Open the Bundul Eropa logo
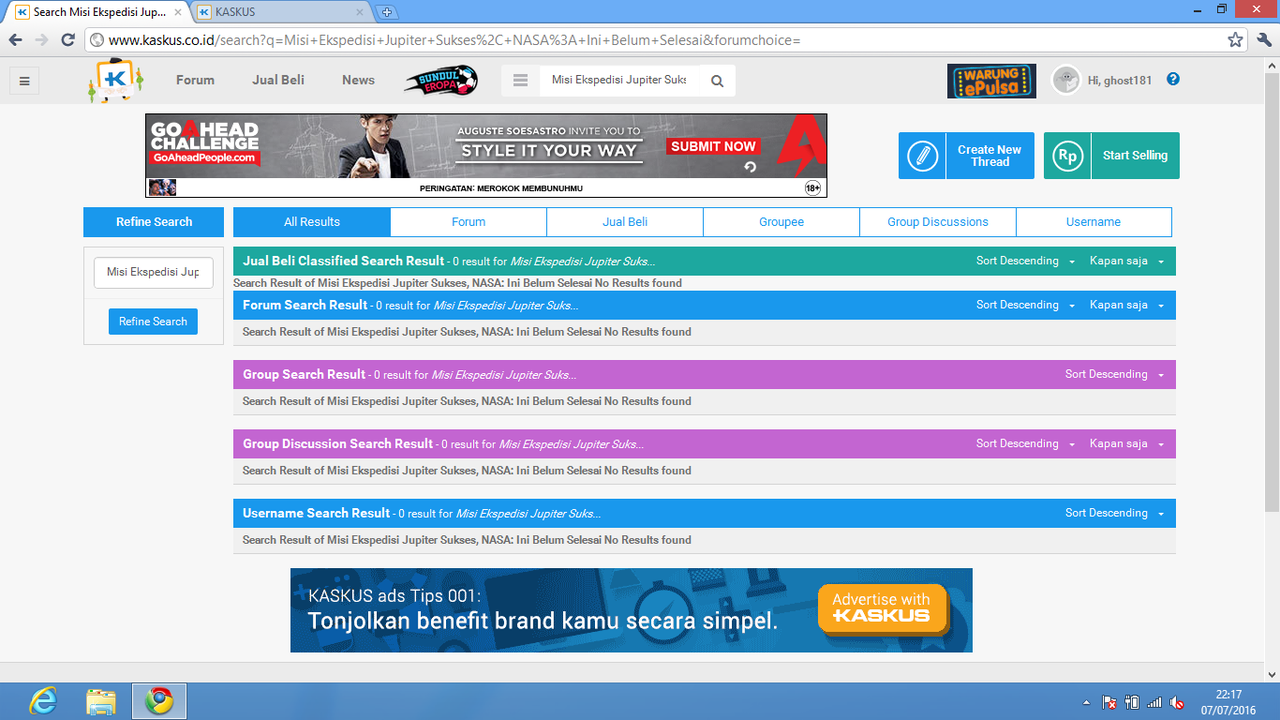Viewport: 1280px width, 720px height. pyautogui.click(x=441, y=80)
